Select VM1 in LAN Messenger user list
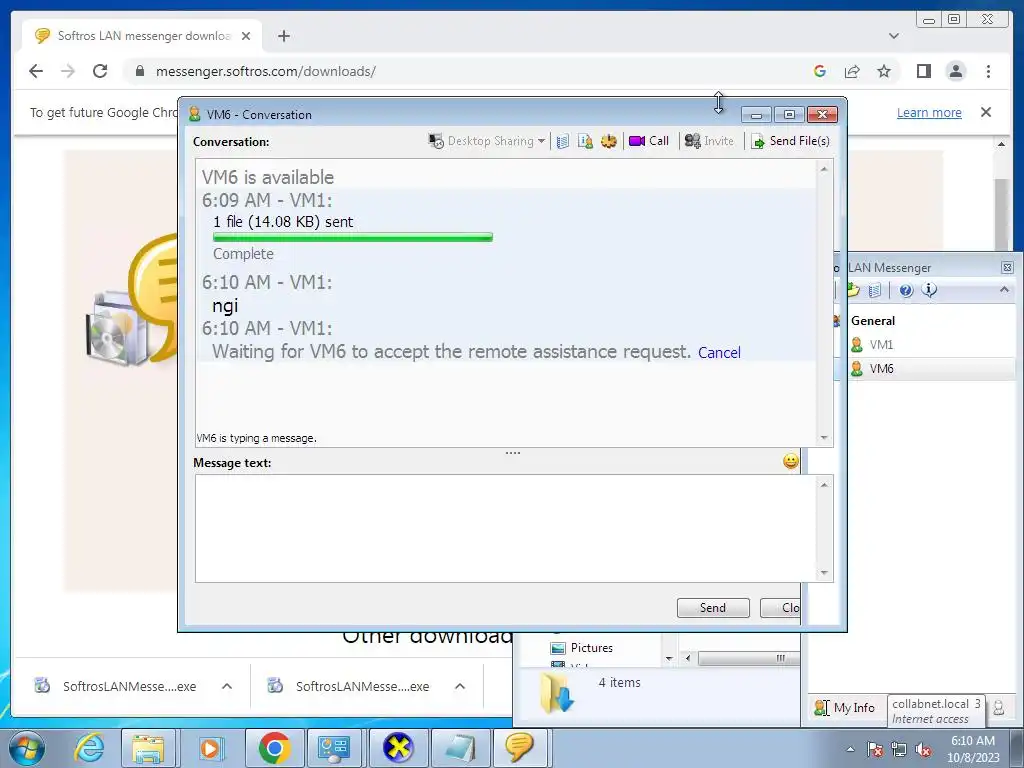 pyautogui.click(x=881, y=345)
